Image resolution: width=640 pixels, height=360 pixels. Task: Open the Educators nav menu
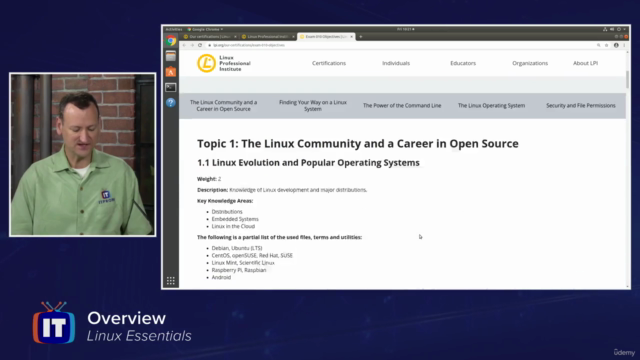(463, 63)
